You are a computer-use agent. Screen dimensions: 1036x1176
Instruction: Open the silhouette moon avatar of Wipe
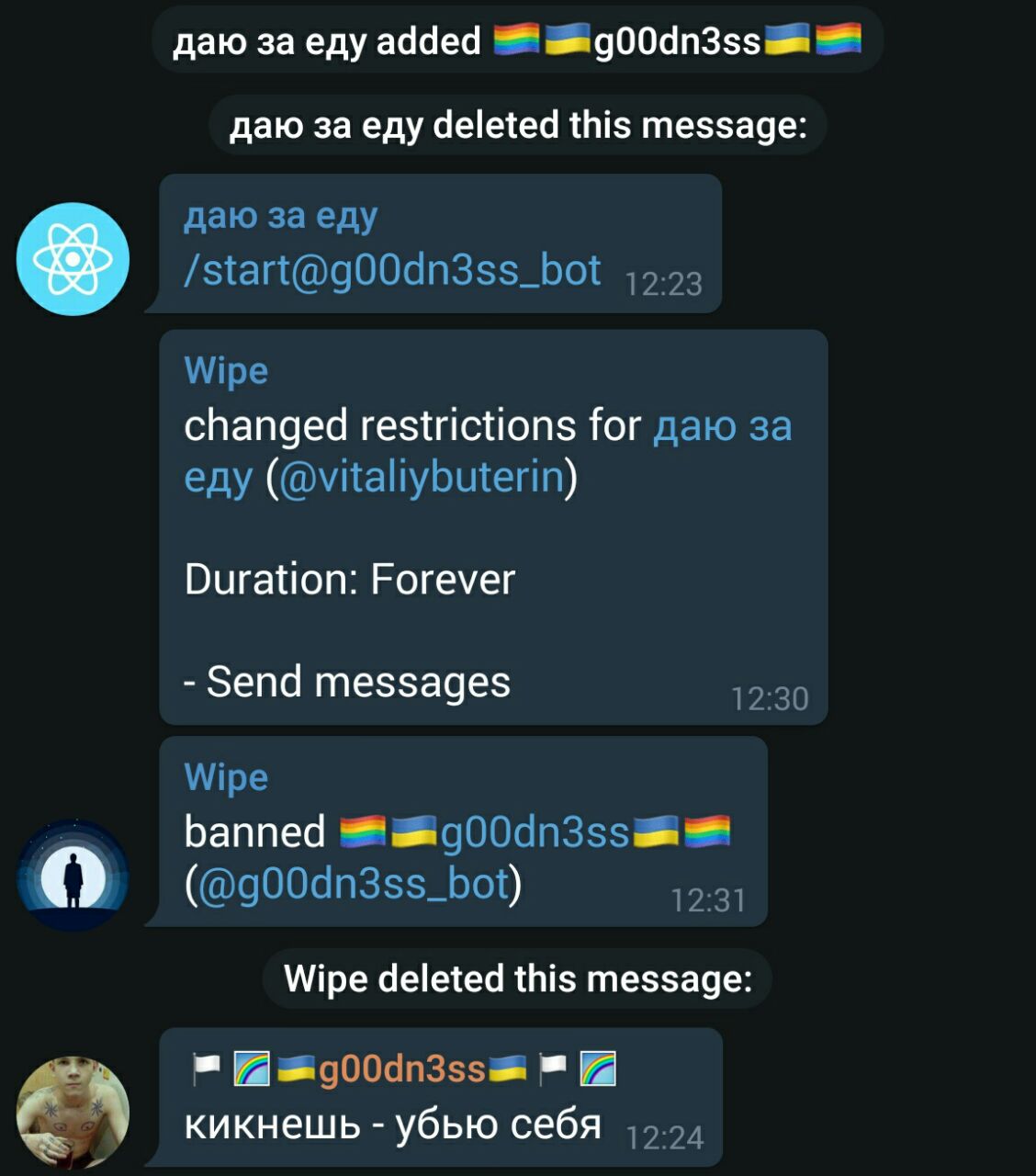pos(73,875)
